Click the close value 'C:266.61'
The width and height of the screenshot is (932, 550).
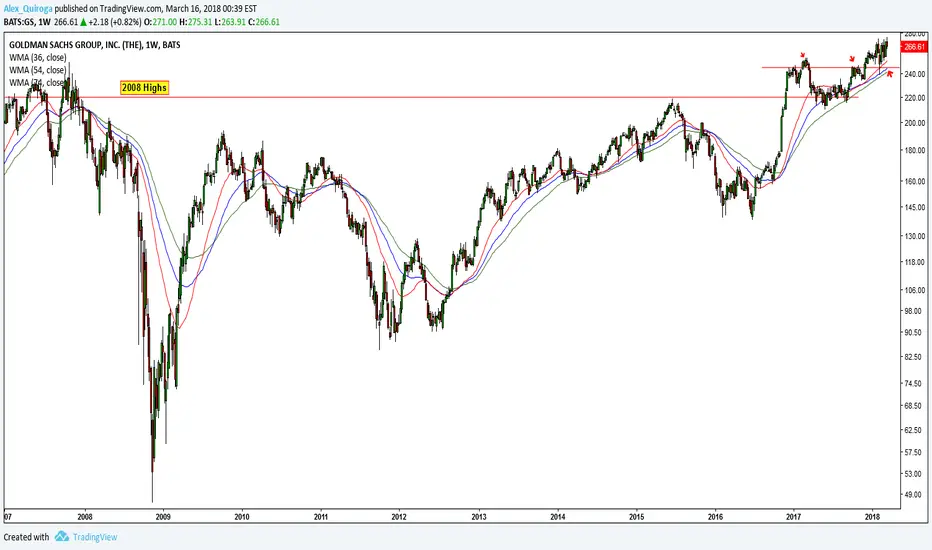point(264,22)
